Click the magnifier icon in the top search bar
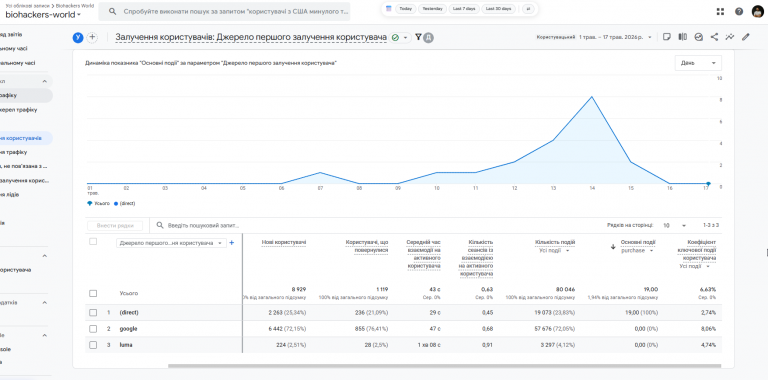The width and height of the screenshot is (768, 380). (113, 11)
